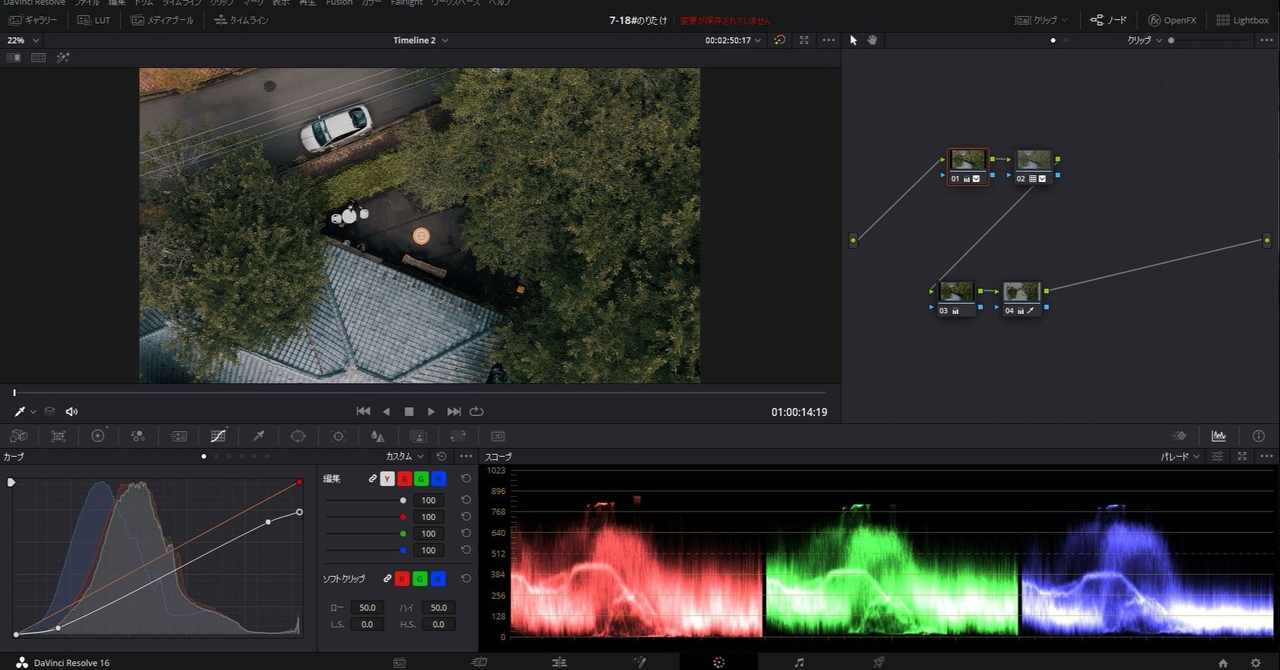1280x670 pixels.
Task: Open the Timeline 2 name dropdown
Action: (x=420, y=40)
